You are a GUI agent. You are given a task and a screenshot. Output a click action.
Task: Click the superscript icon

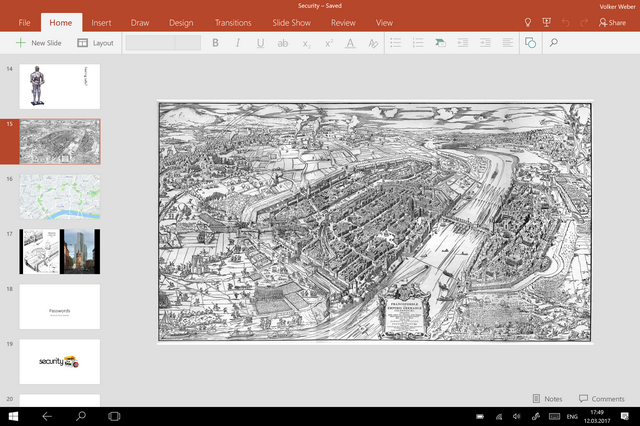328,43
